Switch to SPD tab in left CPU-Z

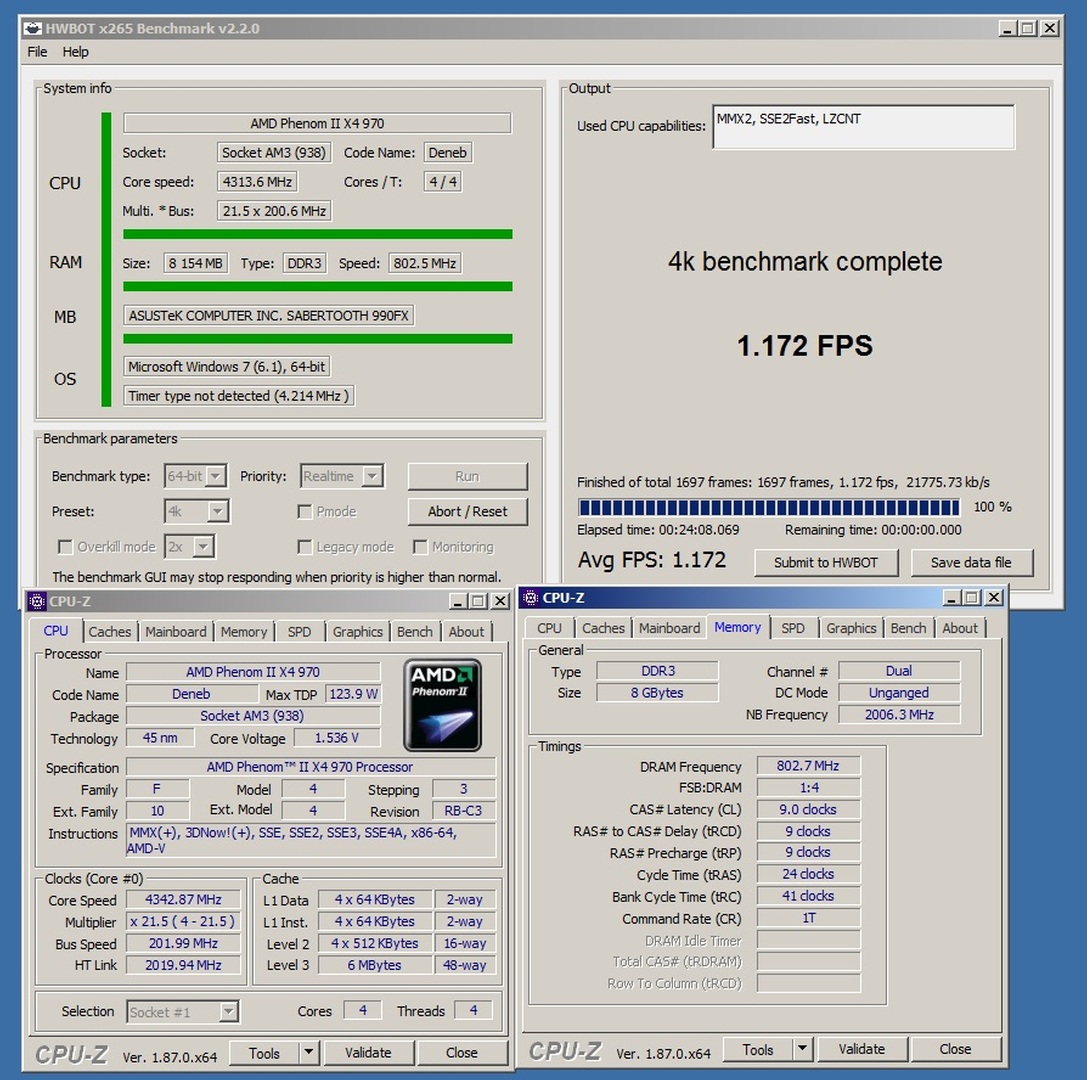pyautogui.click(x=299, y=632)
